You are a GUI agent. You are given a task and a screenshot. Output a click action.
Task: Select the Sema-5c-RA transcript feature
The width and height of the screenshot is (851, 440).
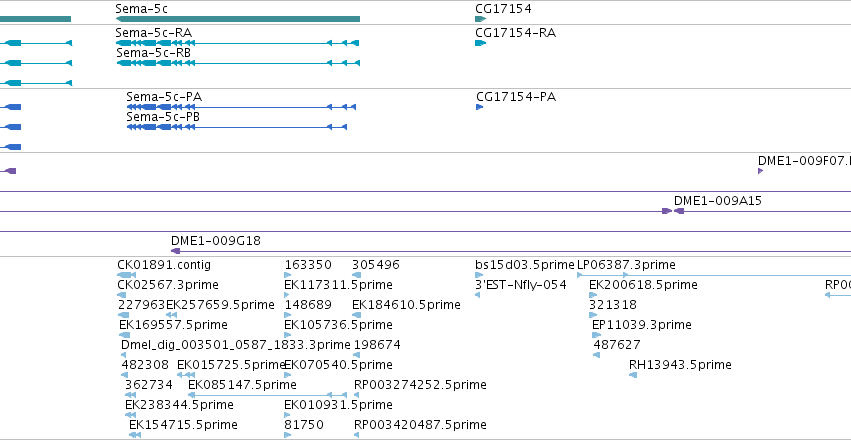coord(238,43)
